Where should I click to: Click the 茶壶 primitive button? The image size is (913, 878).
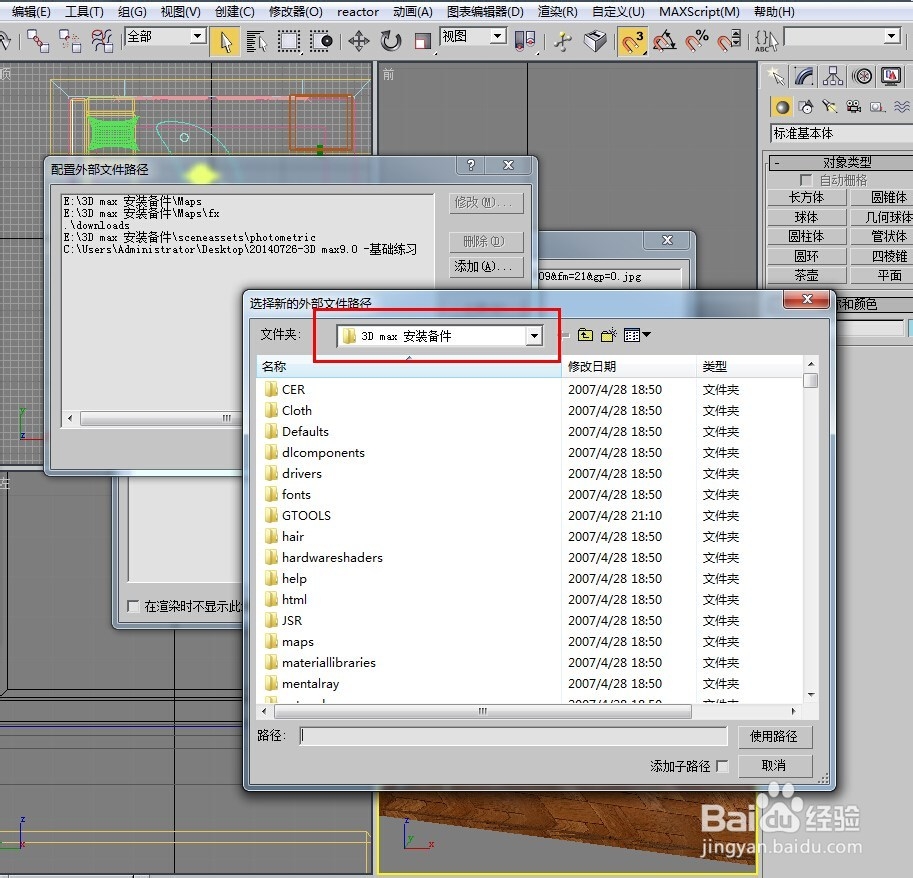coord(806,275)
